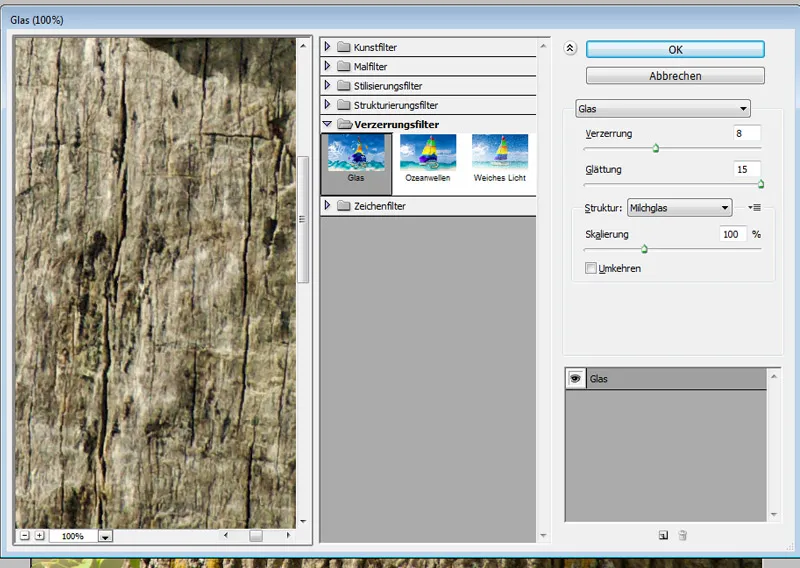Click preview vertical scrollbar thumb
Viewport: 800px width, 568px height.
tap(303, 219)
